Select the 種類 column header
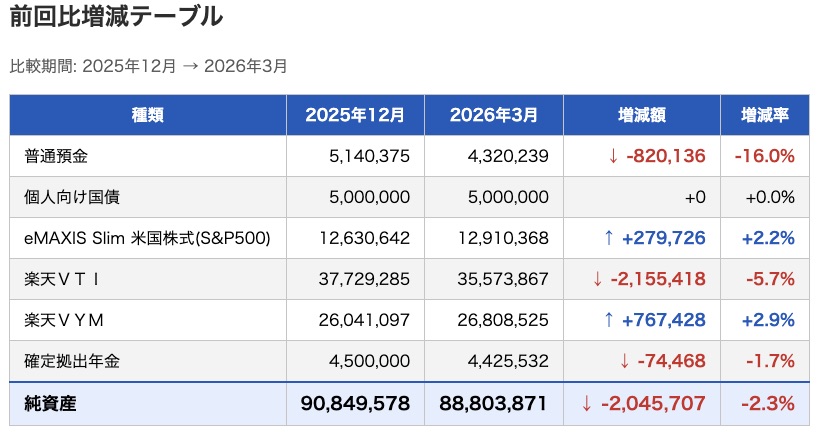The width and height of the screenshot is (823, 435). click(148, 115)
